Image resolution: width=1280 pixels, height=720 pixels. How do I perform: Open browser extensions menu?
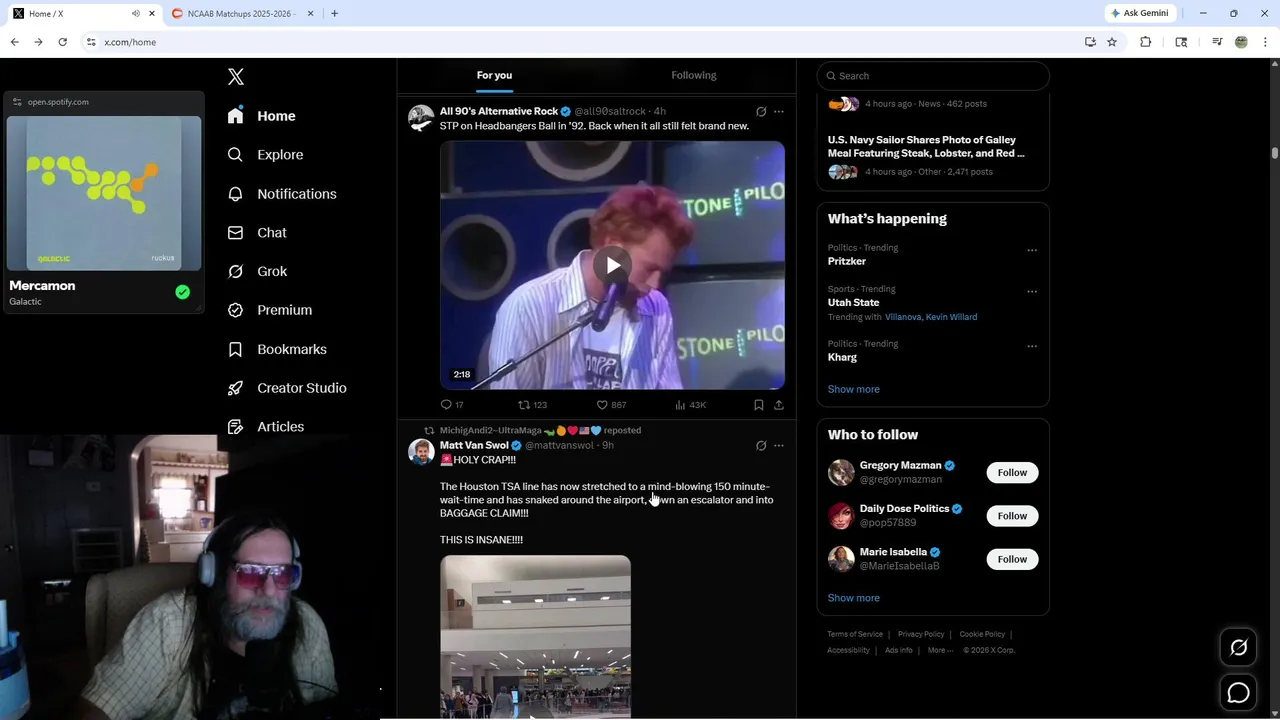(x=1146, y=42)
